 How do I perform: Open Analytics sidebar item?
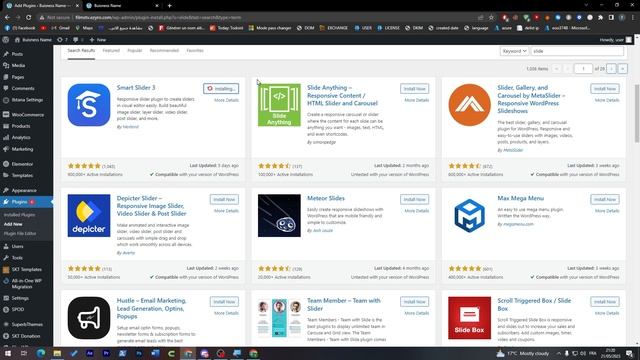pyautogui.click(x=21, y=138)
